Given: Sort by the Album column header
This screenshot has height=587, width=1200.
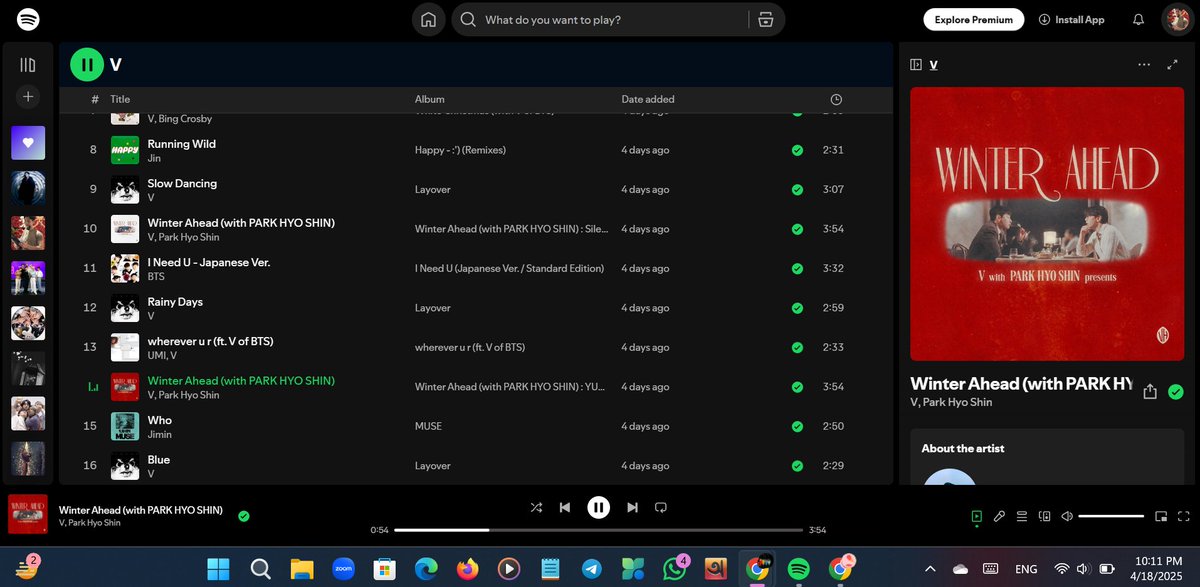Looking at the screenshot, I should coord(430,99).
